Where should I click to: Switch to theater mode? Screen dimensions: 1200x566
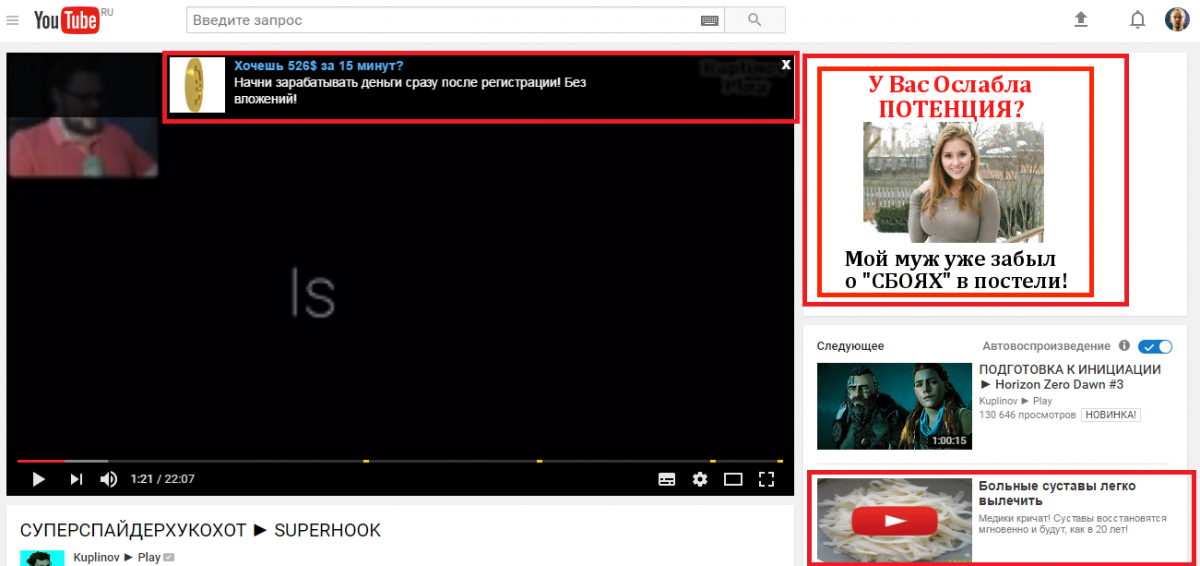[733, 479]
